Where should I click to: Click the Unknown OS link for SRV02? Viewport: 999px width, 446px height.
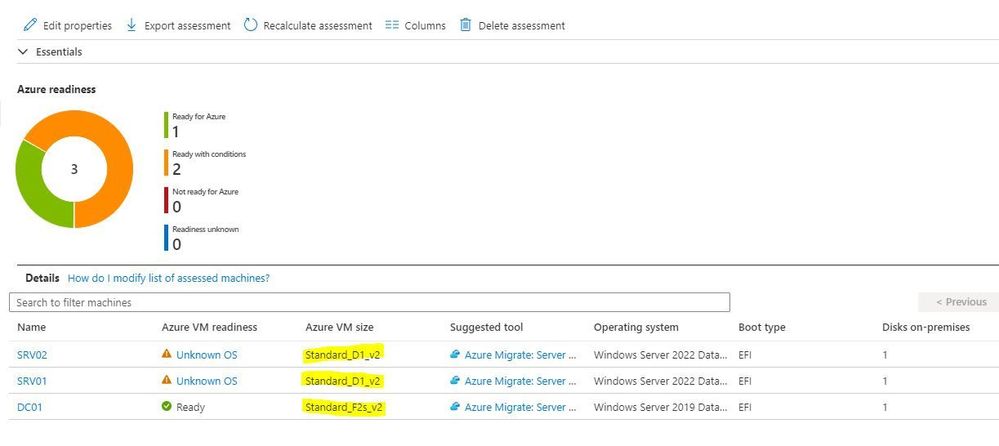(x=206, y=355)
